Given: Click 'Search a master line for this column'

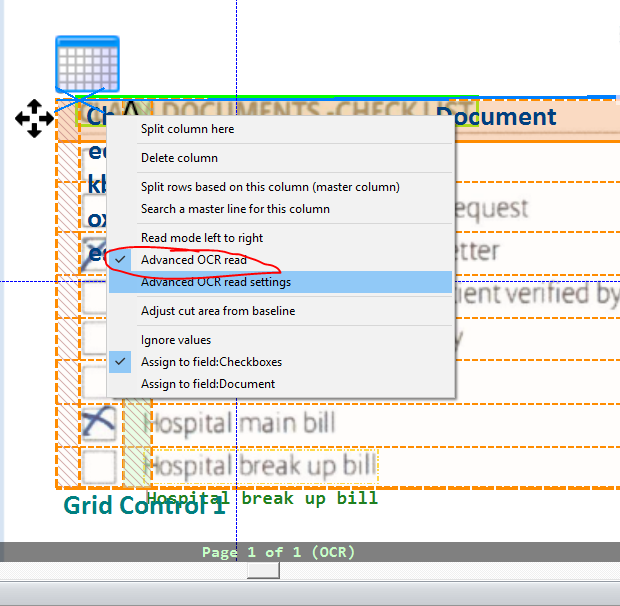Looking at the screenshot, I should click(x=235, y=209).
